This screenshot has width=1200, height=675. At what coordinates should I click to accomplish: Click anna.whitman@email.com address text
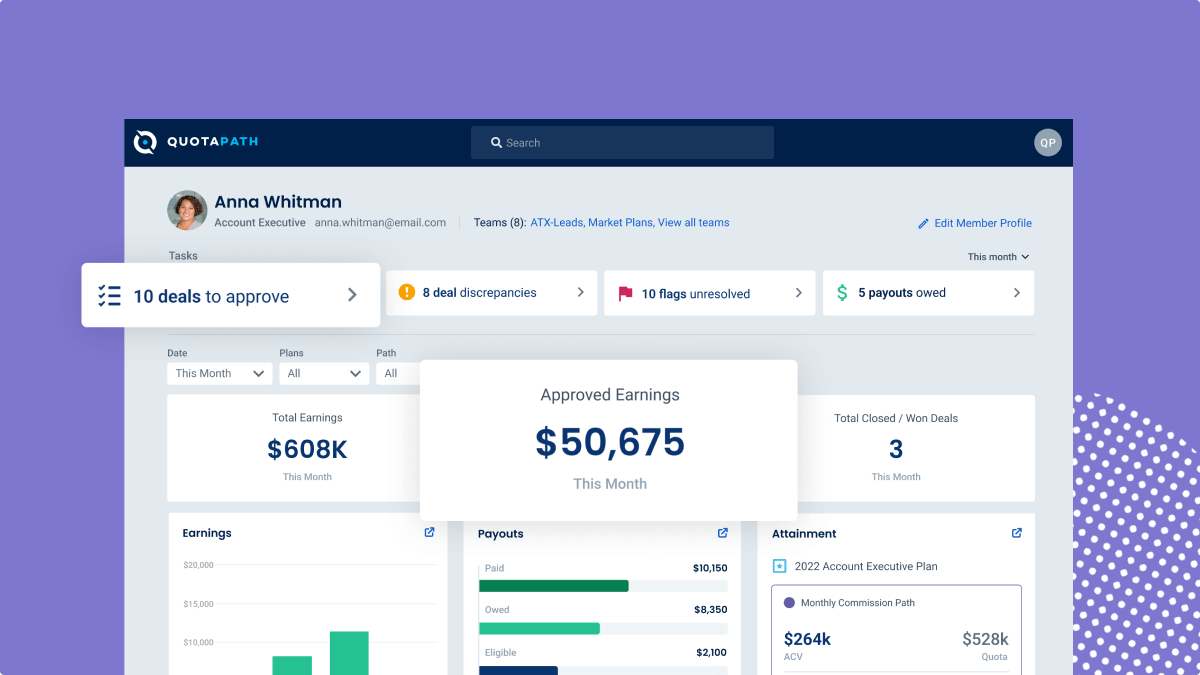[x=380, y=222]
